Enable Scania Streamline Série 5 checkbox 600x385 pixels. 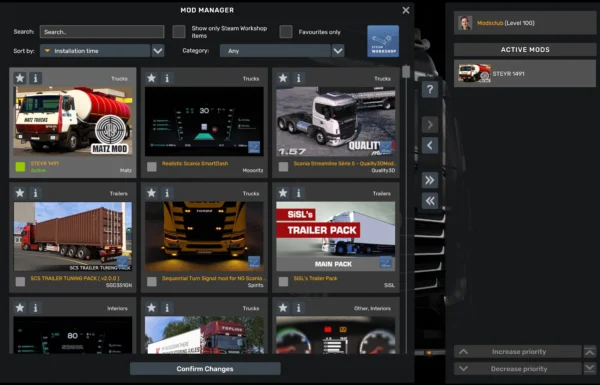click(283, 166)
